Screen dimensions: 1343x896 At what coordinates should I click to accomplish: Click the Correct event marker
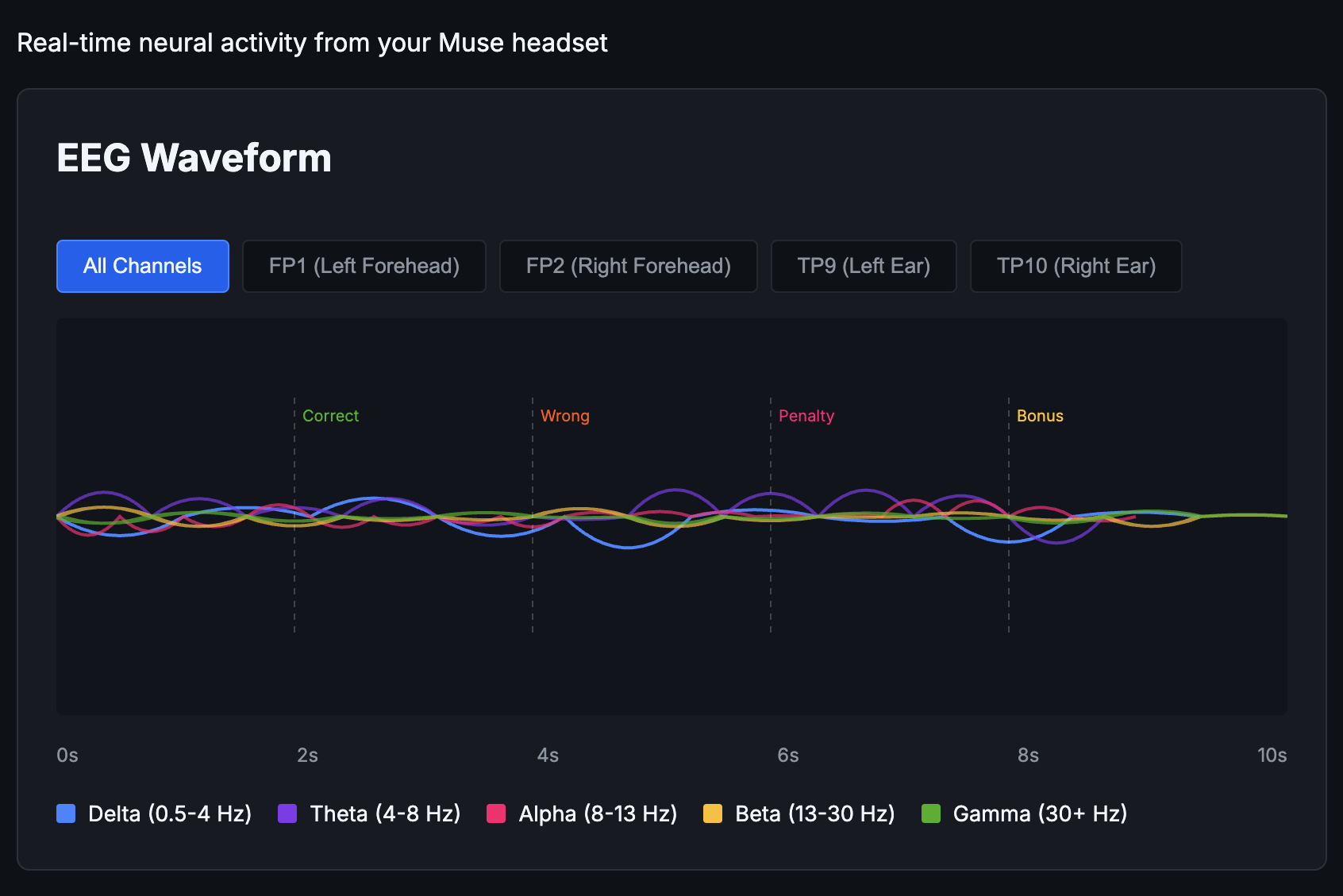click(330, 415)
